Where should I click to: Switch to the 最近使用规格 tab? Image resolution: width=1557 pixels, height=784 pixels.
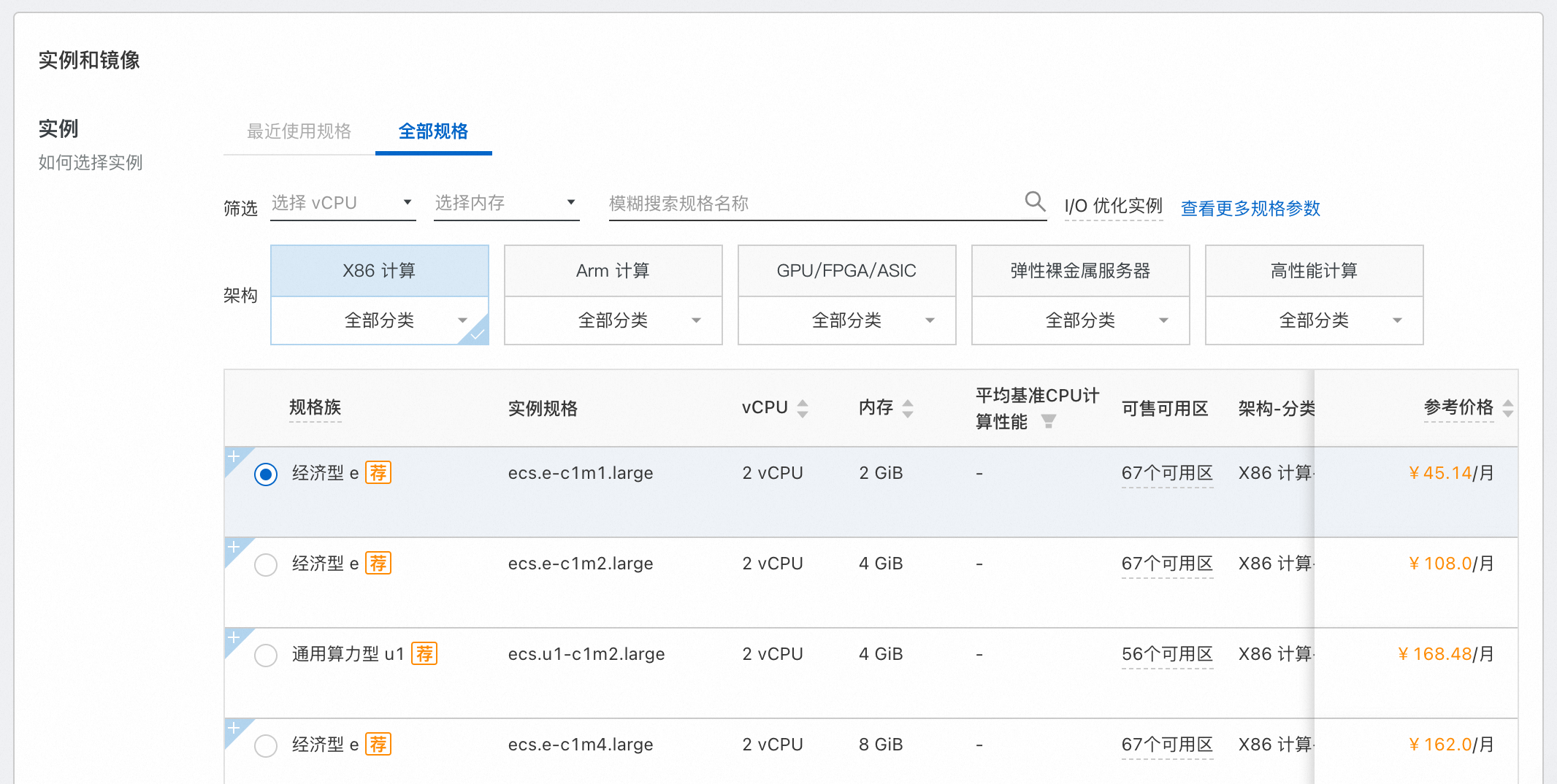click(x=299, y=131)
